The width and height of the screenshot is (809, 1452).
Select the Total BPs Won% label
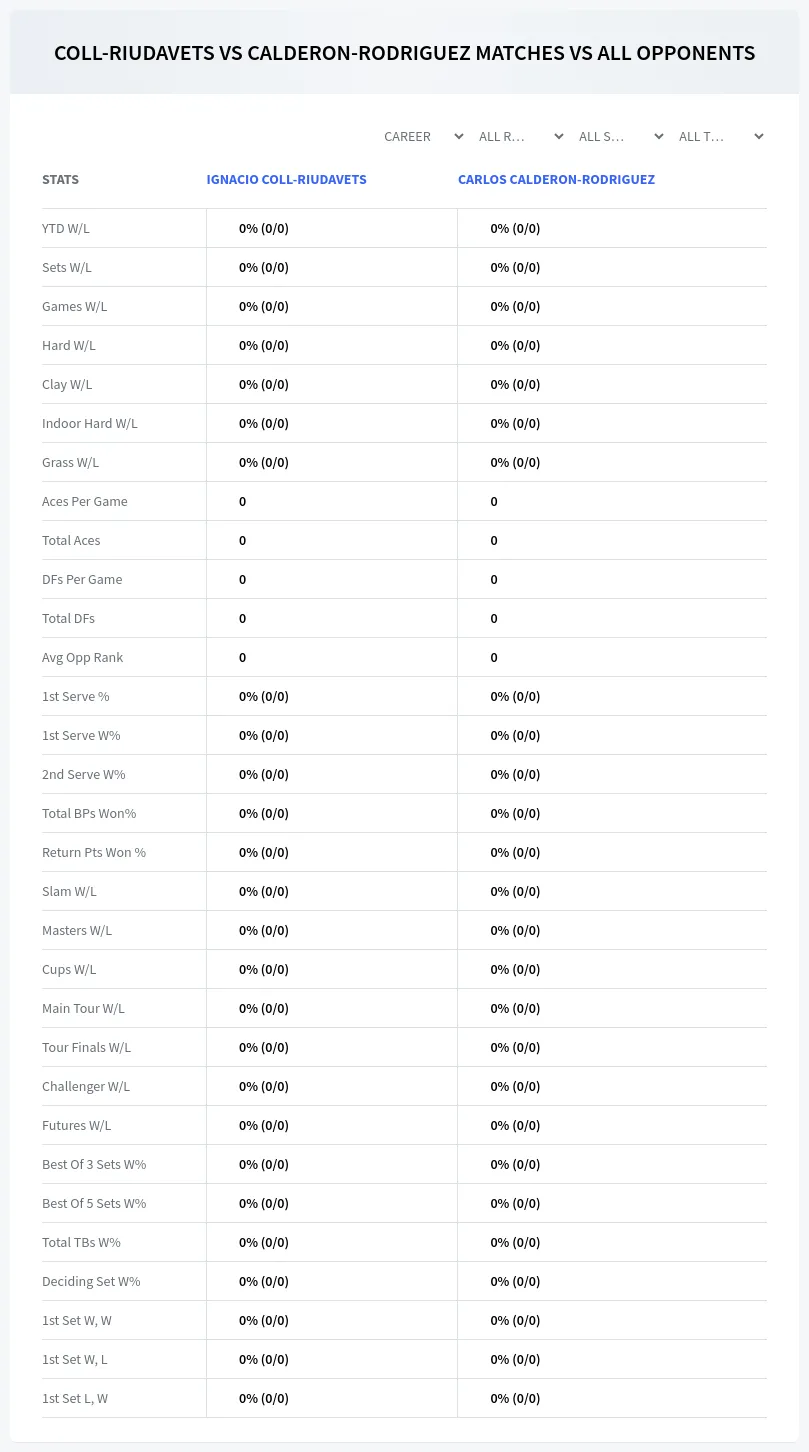pos(89,813)
